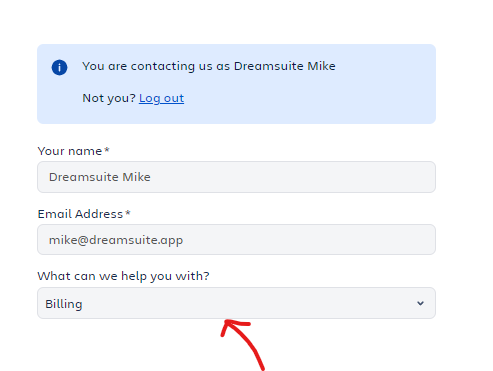Click the "You are contacting us as" banner text
The height and width of the screenshot is (371, 493).
pyautogui.click(x=156, y=66)
